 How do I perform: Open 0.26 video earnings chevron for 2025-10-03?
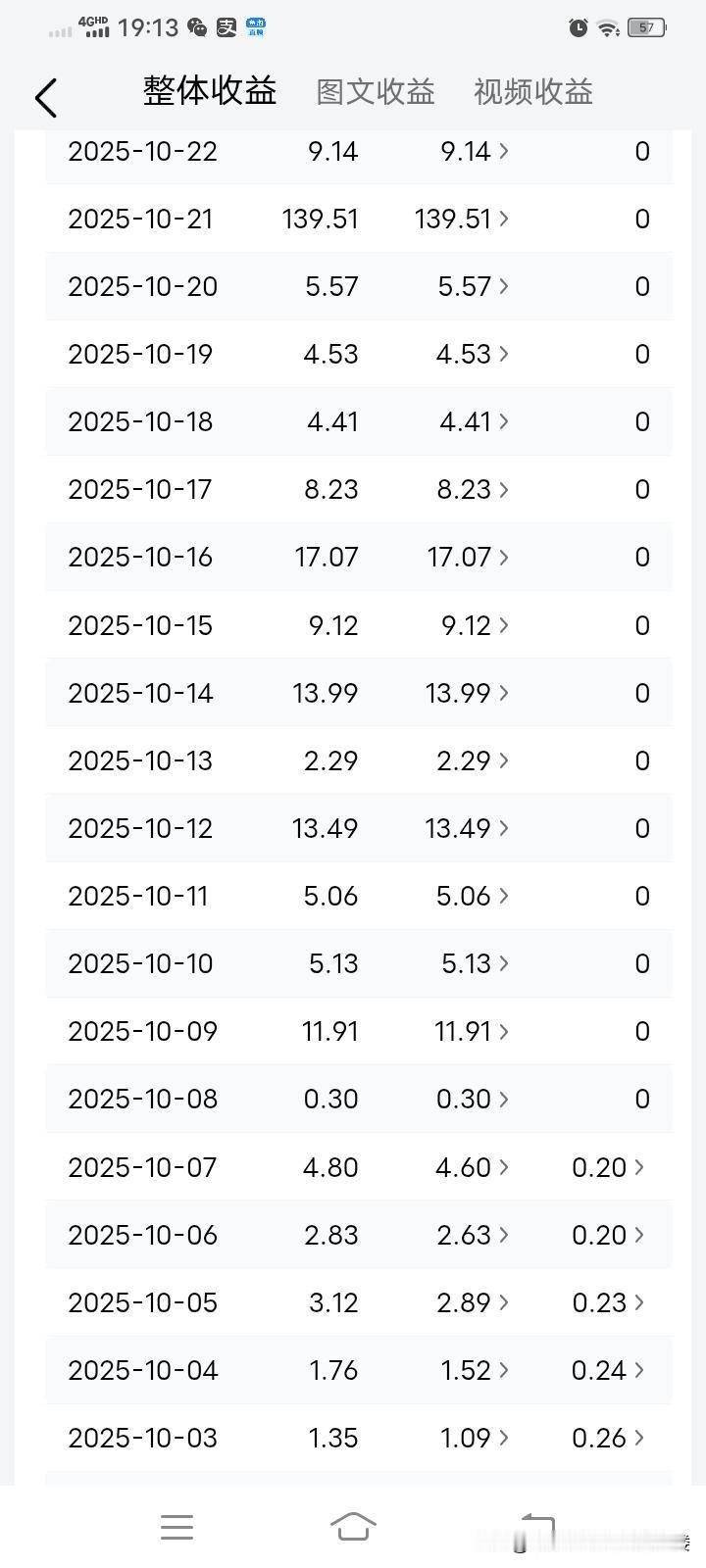[639, 1438]
